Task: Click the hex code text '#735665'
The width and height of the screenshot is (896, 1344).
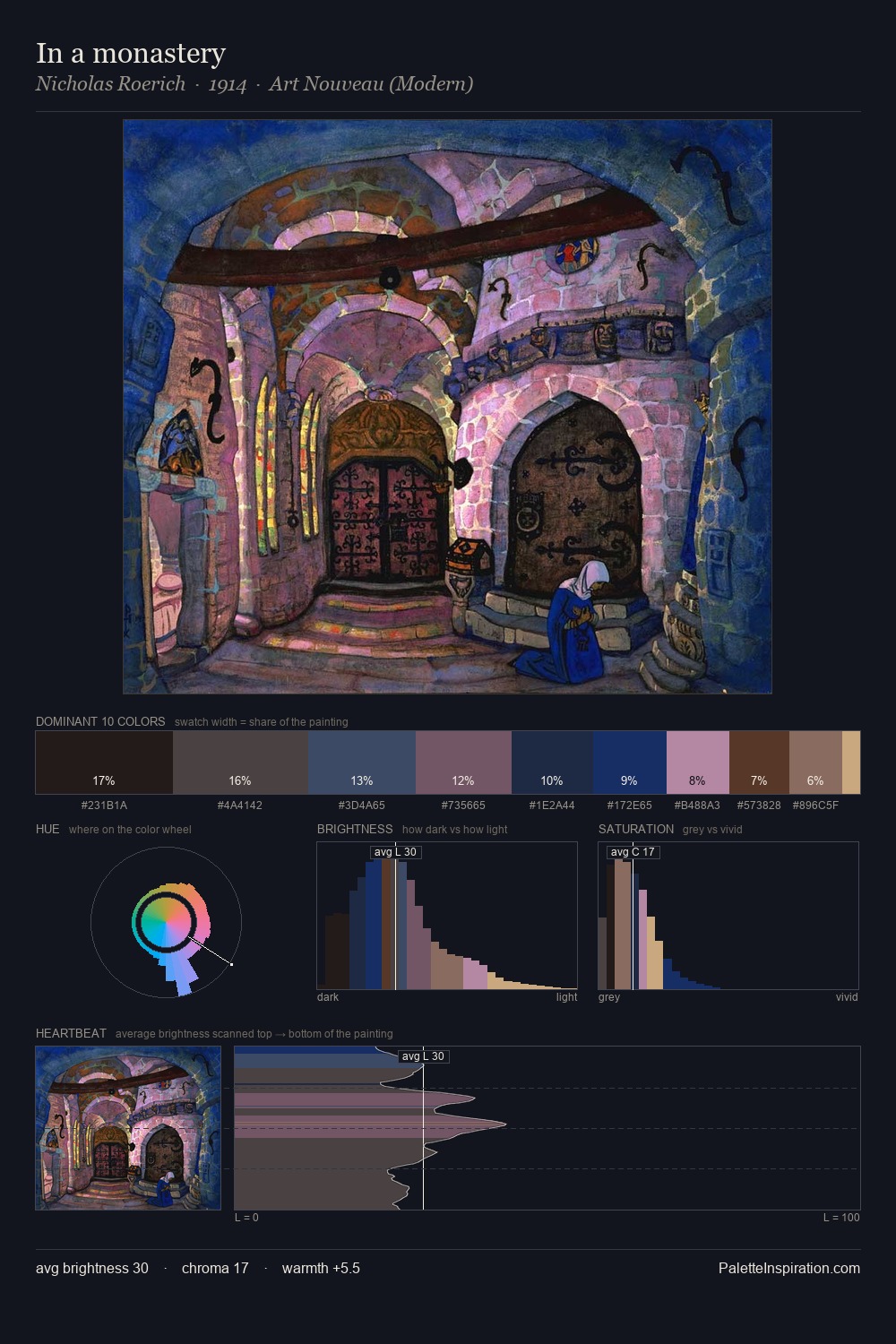Action: click(x=463, y=805)
